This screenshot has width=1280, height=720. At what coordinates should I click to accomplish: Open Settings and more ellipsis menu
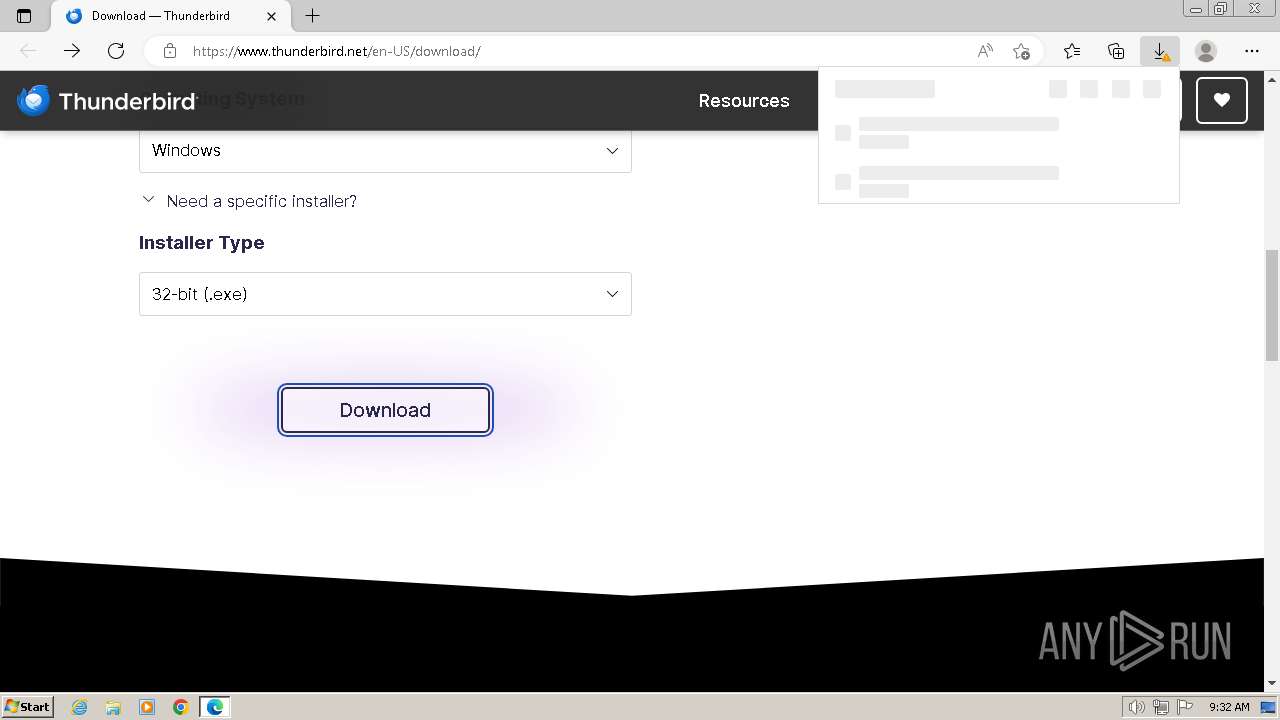[1252, 51]
